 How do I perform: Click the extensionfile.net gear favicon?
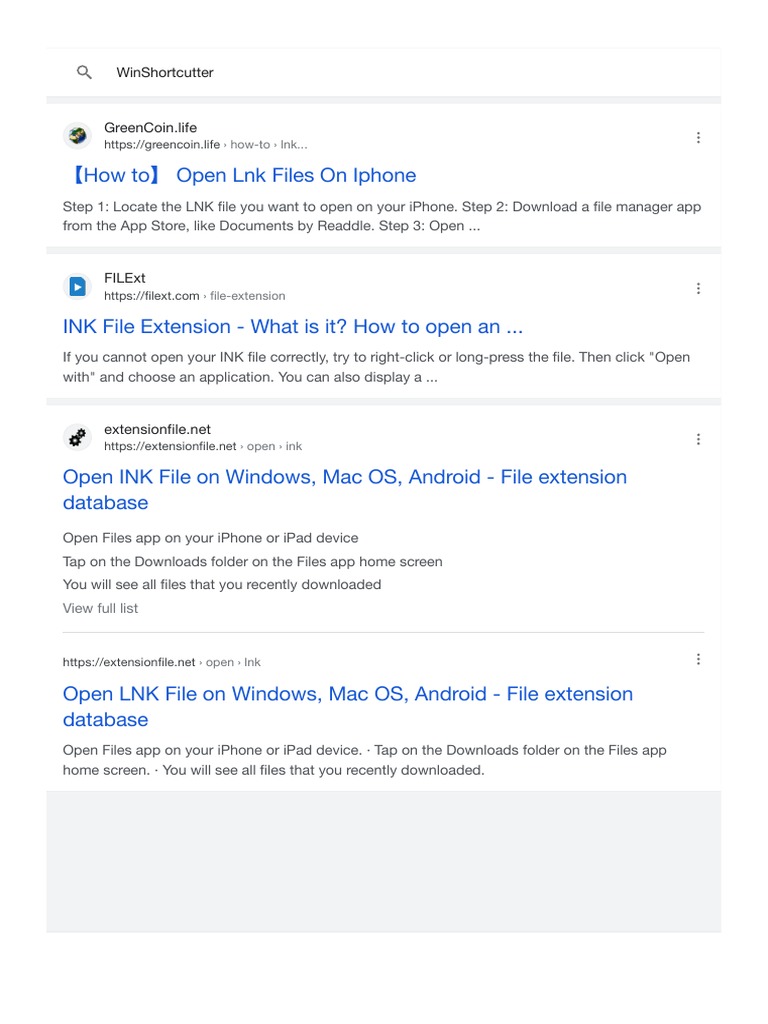77,438
